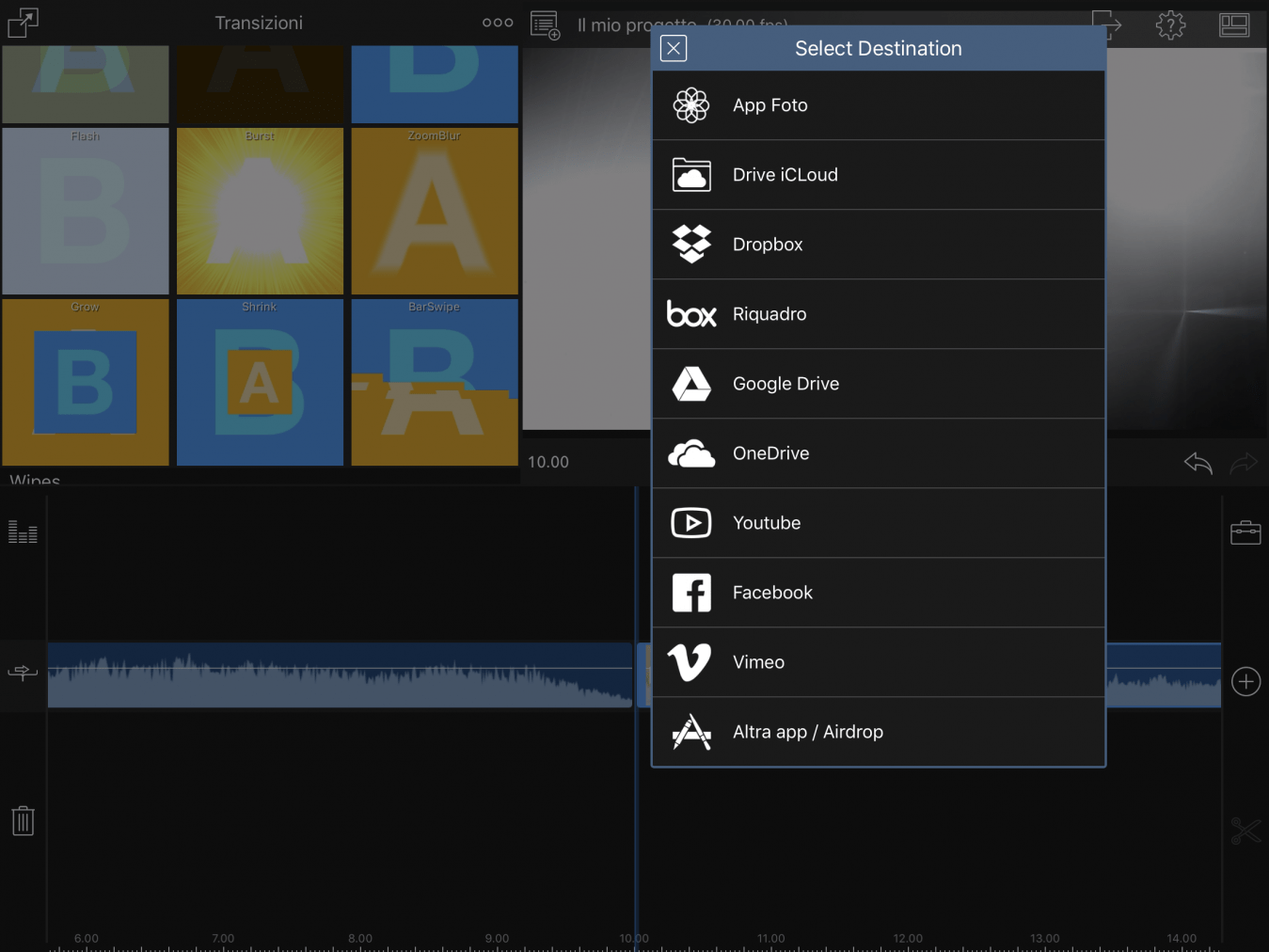This screenshot has width=1269, height=952.
Task: Choose App Foto as destination
Action: 879,105
